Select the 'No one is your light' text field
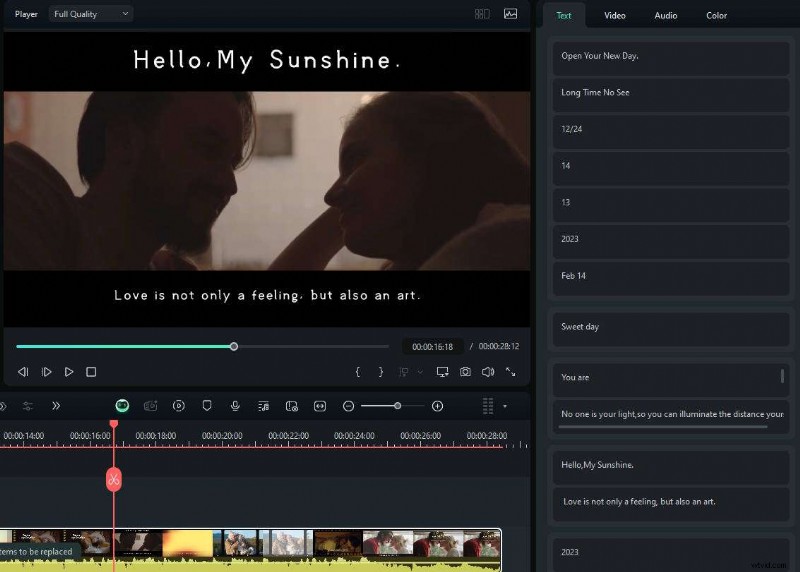Screen dimensions: 800x572 coord(671,417)
